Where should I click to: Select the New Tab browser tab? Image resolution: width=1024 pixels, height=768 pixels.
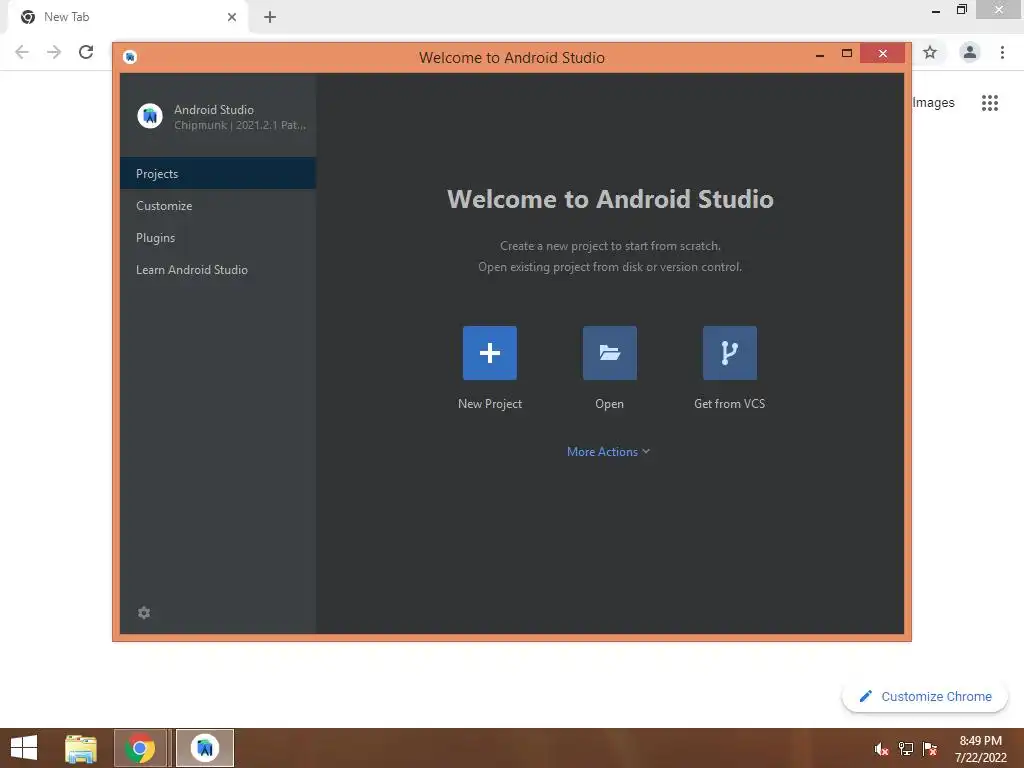(x=128, y=17)
